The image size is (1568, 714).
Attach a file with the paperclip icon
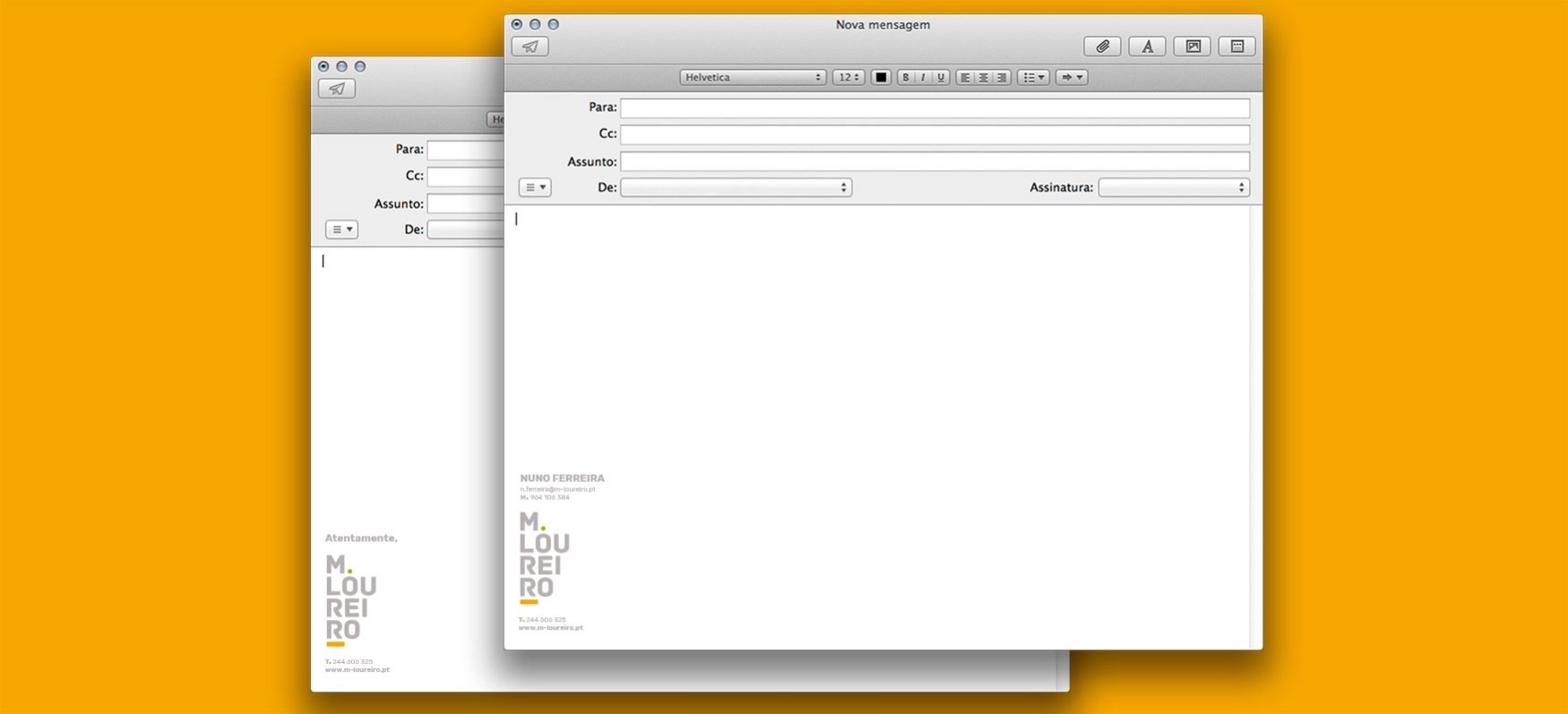point(1102,47)
